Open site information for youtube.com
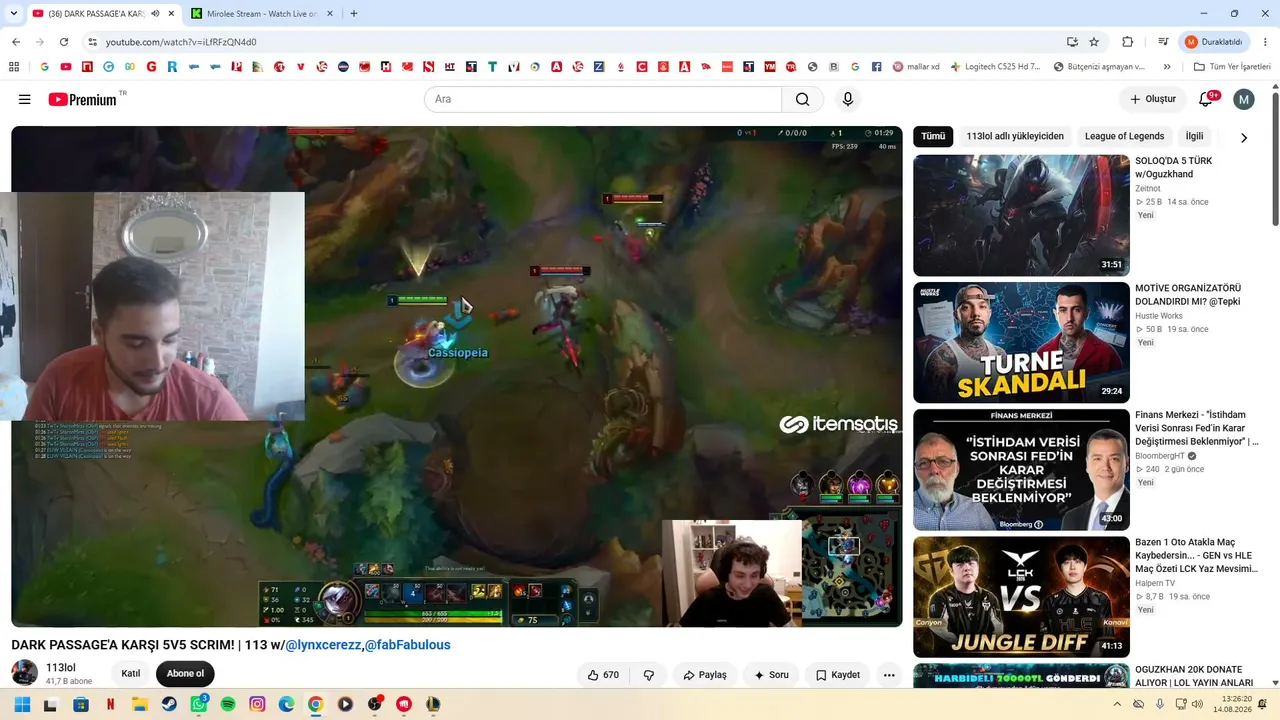Screen dimensions: 1280x720 (92, 42)
